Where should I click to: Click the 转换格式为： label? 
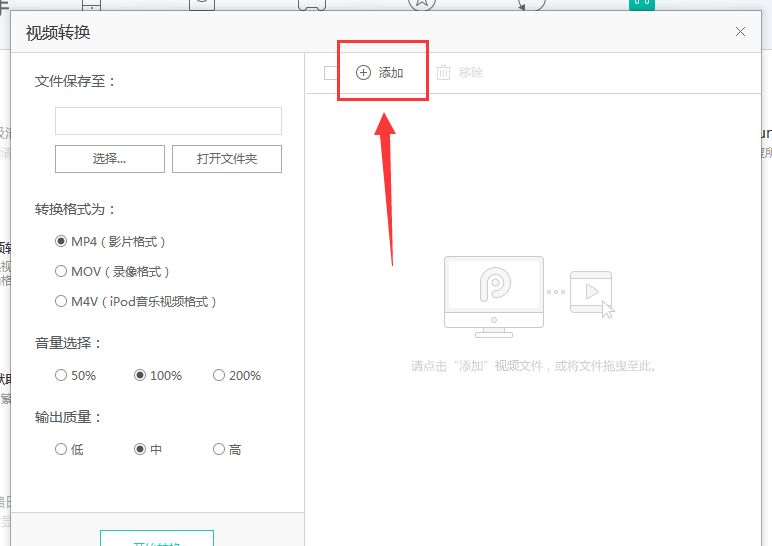(75, 209)
